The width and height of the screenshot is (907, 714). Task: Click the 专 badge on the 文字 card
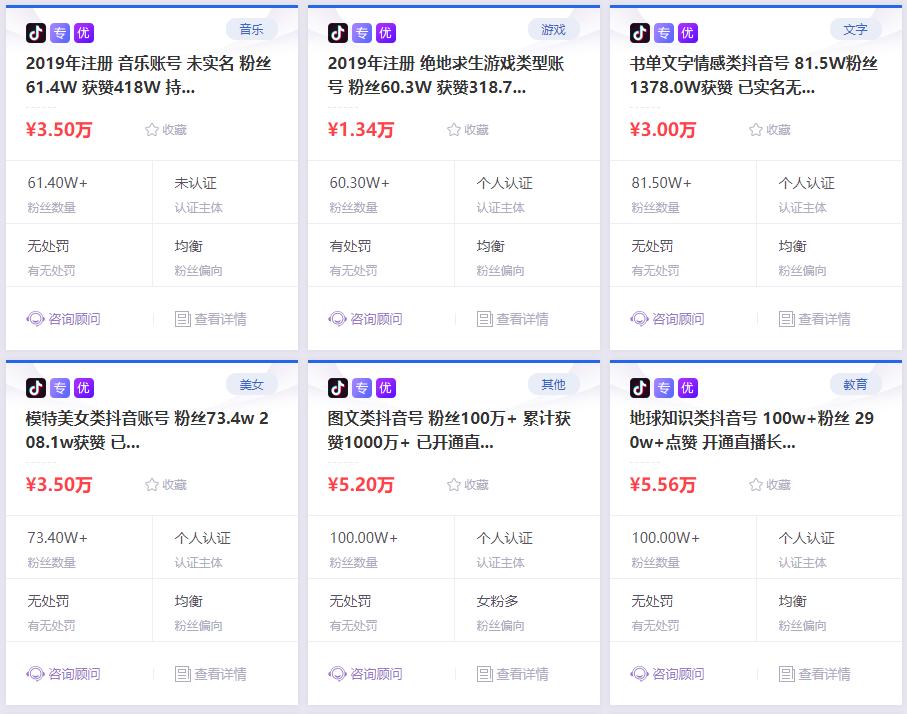[x=664, y=32]
